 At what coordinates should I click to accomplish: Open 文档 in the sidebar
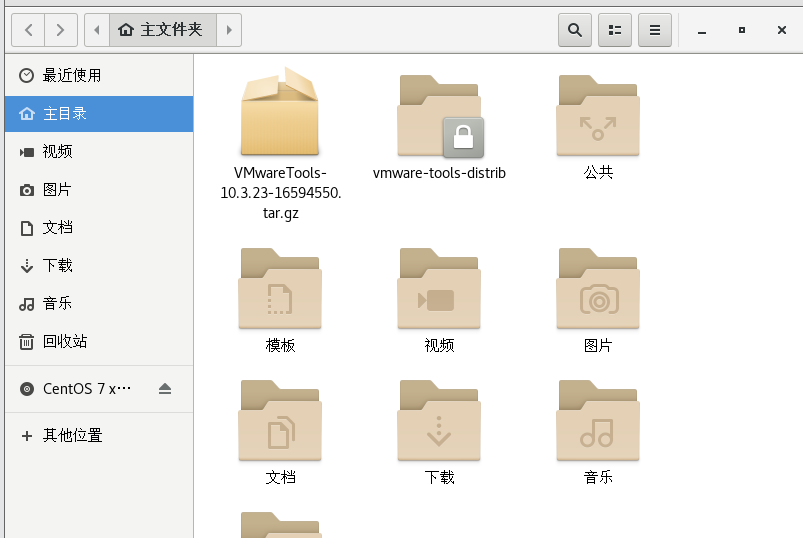coord(99,228)
